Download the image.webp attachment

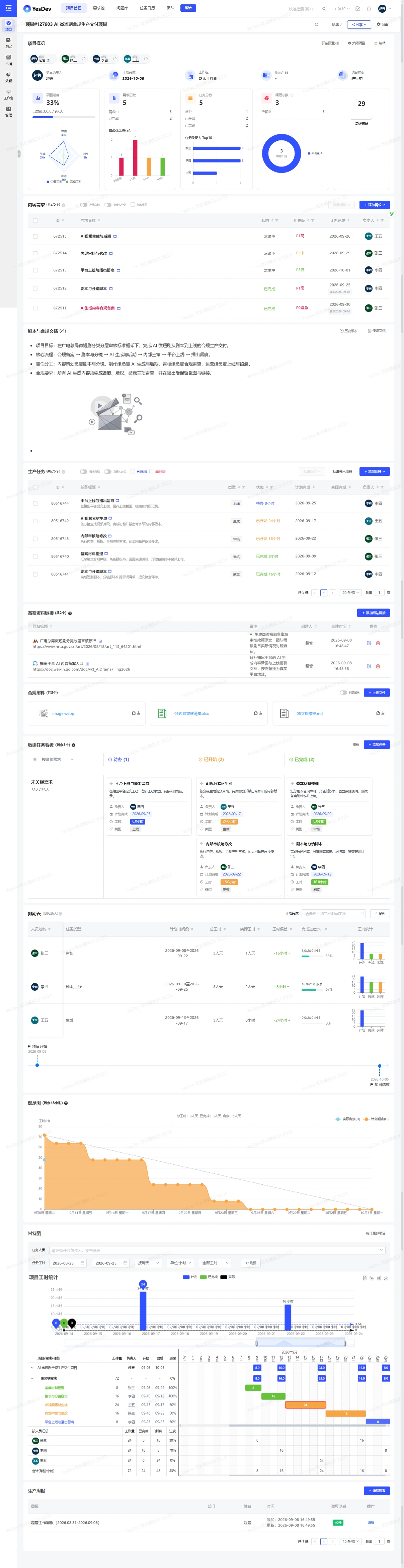coord(139,713)
